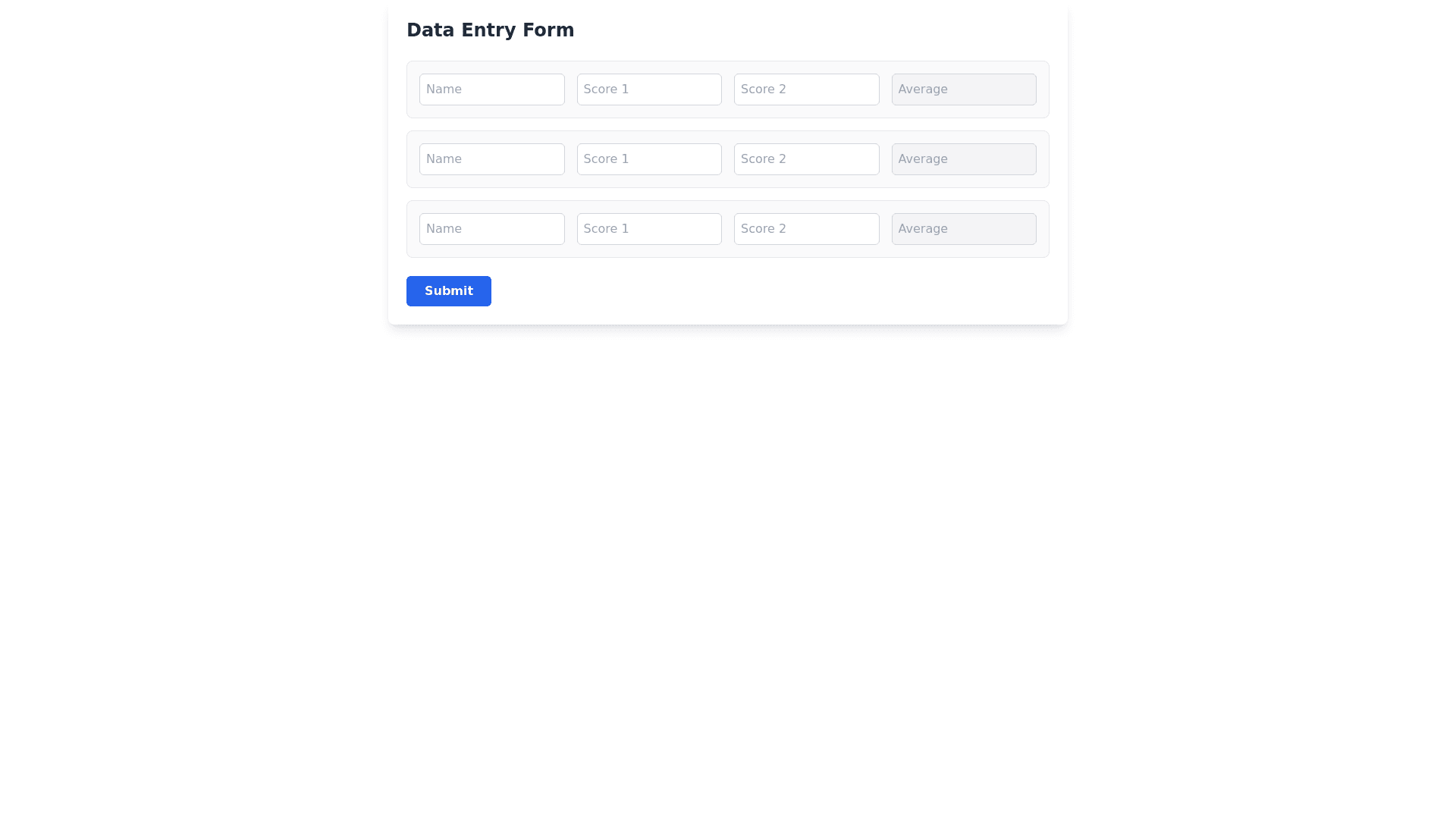
Task: Select Score 2 in the third row
Action: [806, 229]
